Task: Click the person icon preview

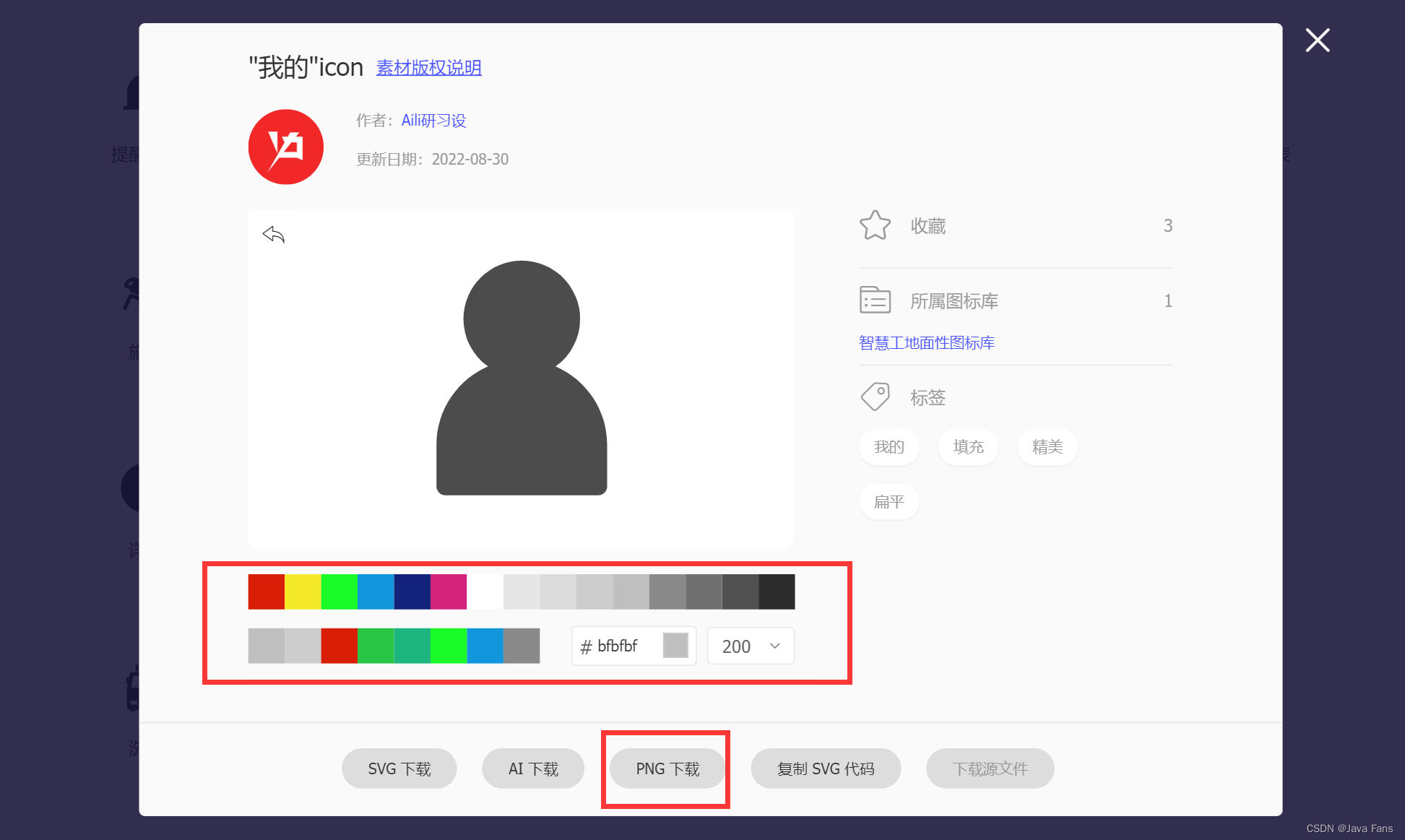Action: tap(522, 378)
